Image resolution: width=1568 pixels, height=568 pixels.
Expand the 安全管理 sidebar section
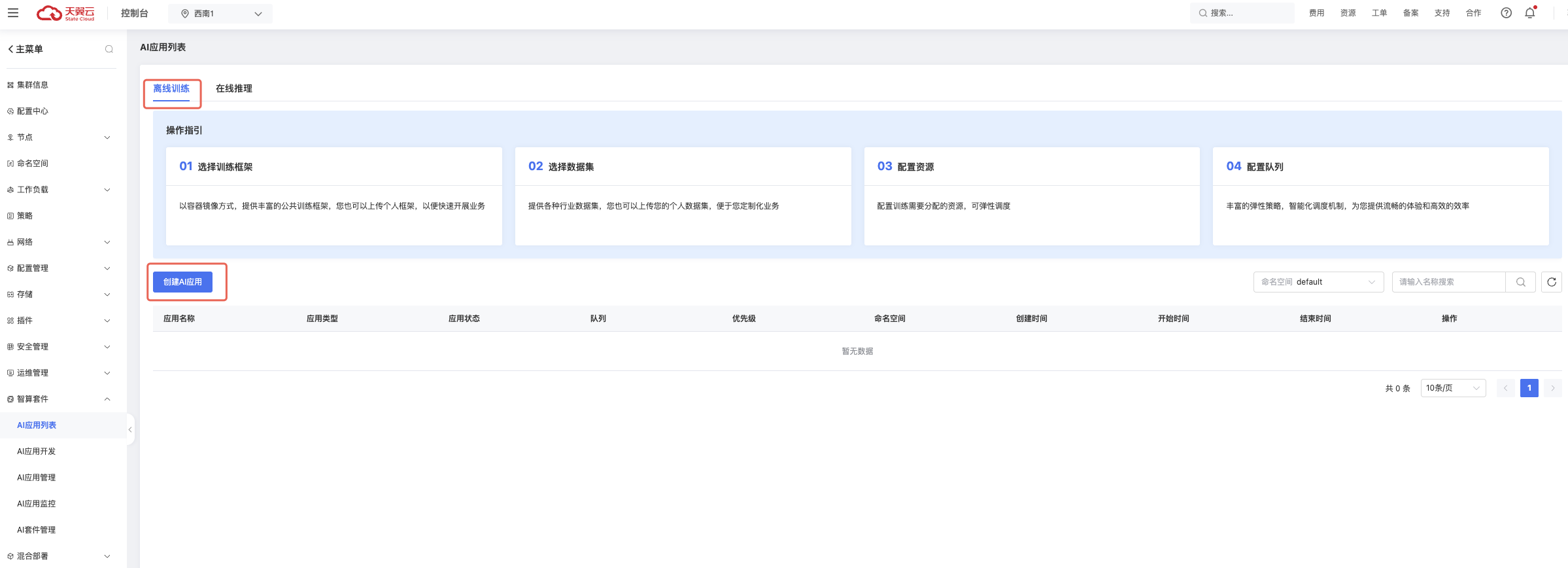59,347
